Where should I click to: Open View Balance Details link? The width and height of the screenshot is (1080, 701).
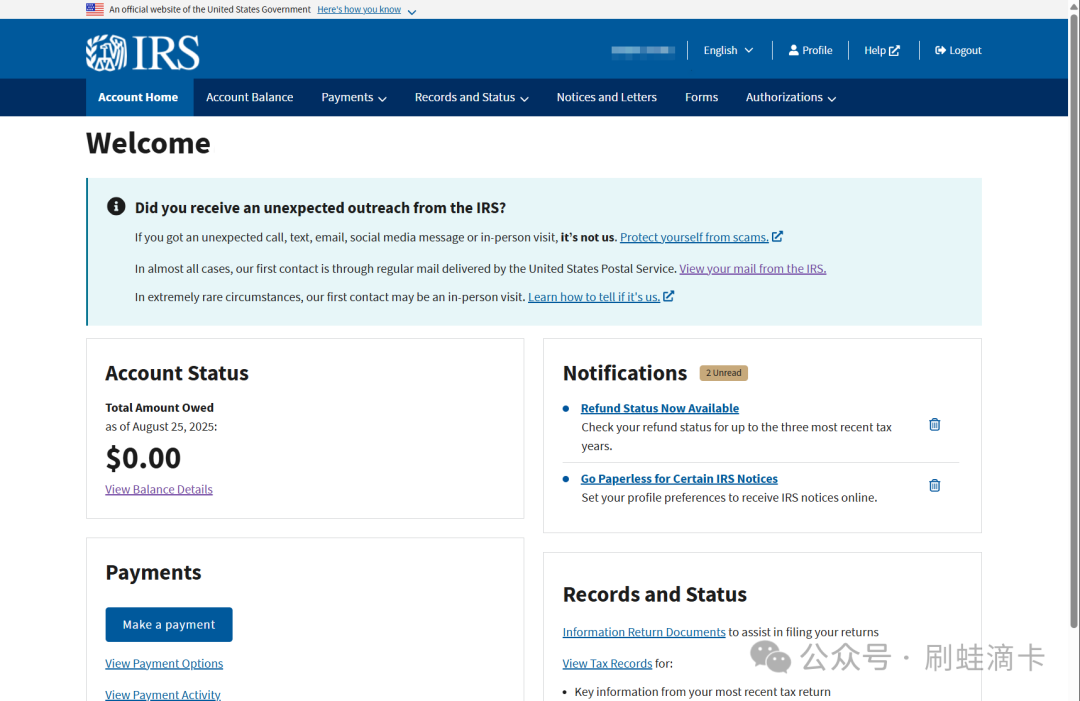coord(159,490)
